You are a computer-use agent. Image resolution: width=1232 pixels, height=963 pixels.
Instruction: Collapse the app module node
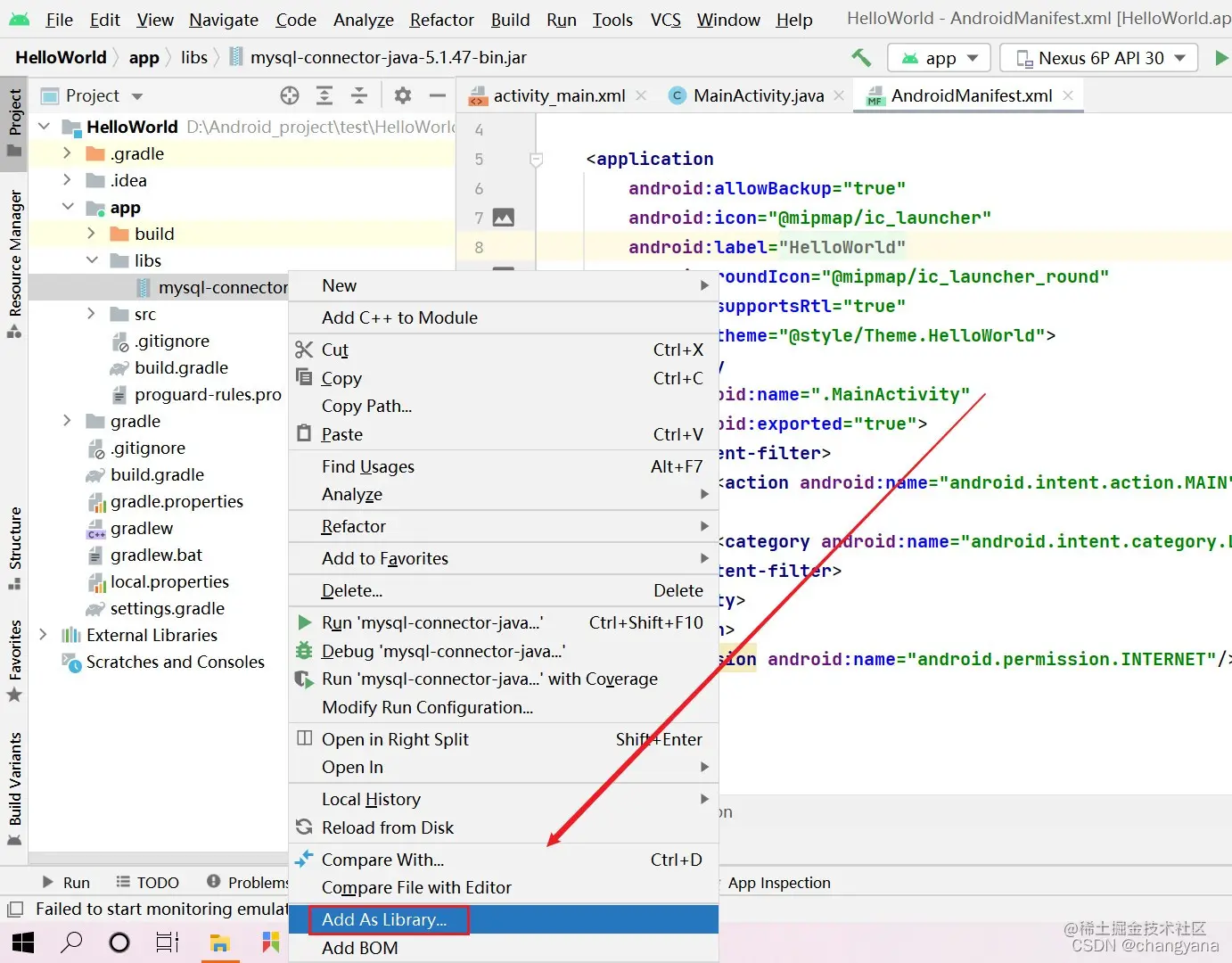pyautogui.click(x=68, y=207)
